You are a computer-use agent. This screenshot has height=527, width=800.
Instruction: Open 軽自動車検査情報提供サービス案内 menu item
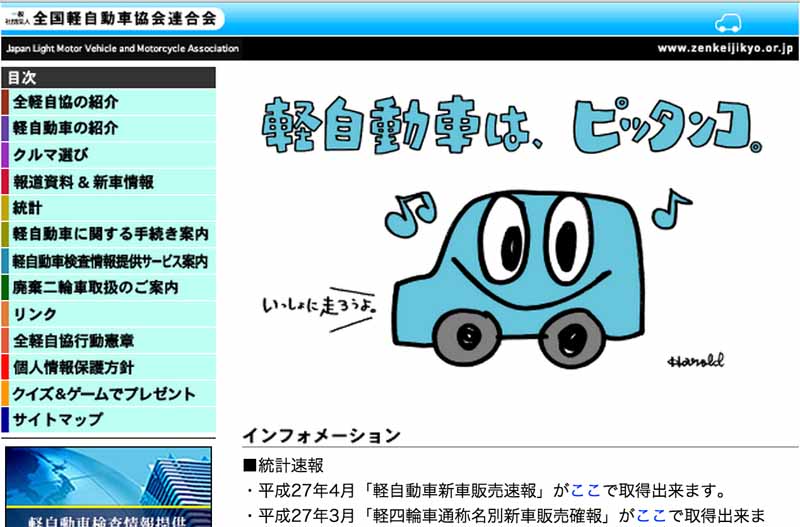pyautogui.click(x=109, y=261)
